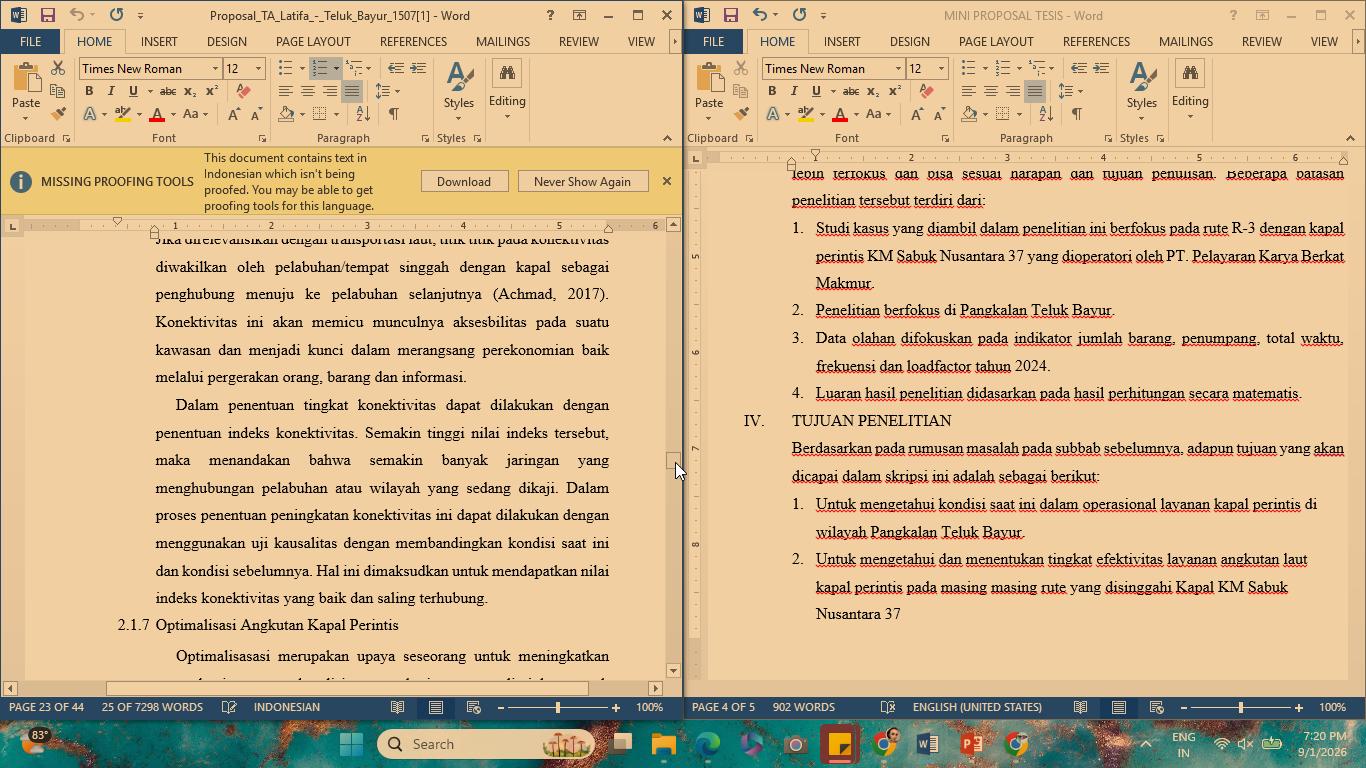Toggle Underline in left window Font group

[133, 91]
